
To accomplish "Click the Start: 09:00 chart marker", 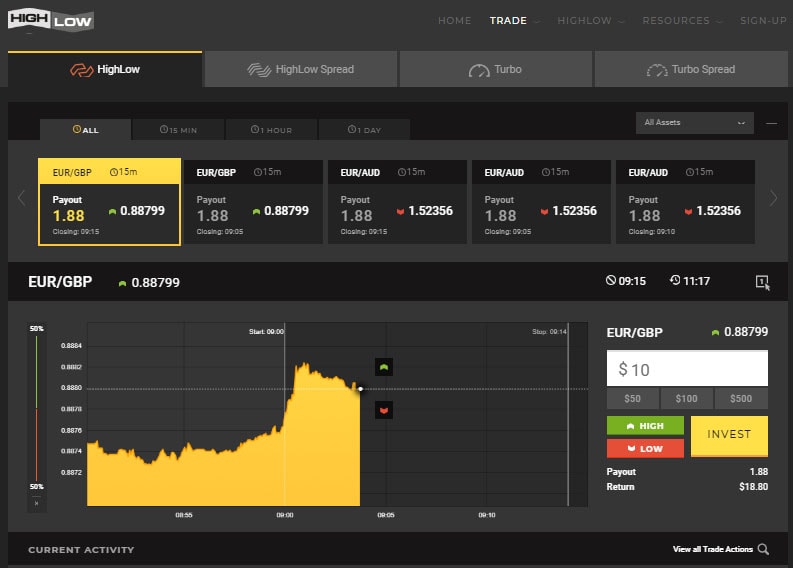I will point(267,332).
